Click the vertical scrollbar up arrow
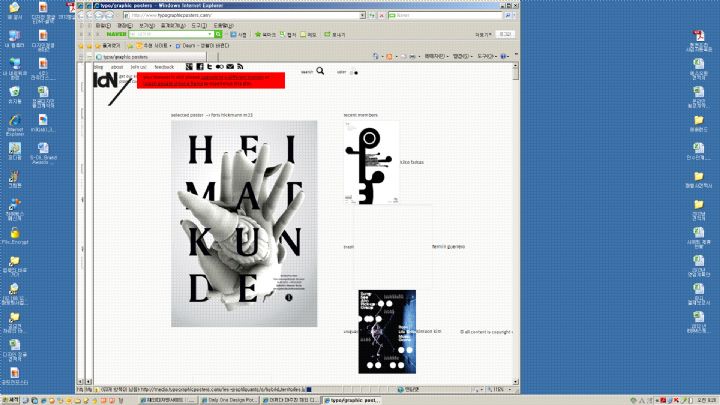This screenshot has height=405, width=720. pos(516,66)
